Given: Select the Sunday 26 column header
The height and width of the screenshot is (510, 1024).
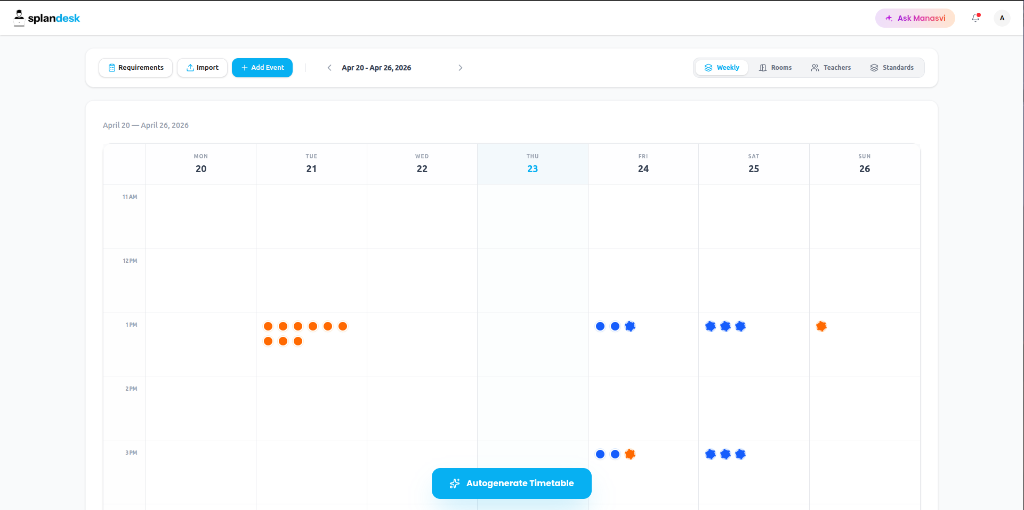Looking at the screenshot, I should (865, 164).
